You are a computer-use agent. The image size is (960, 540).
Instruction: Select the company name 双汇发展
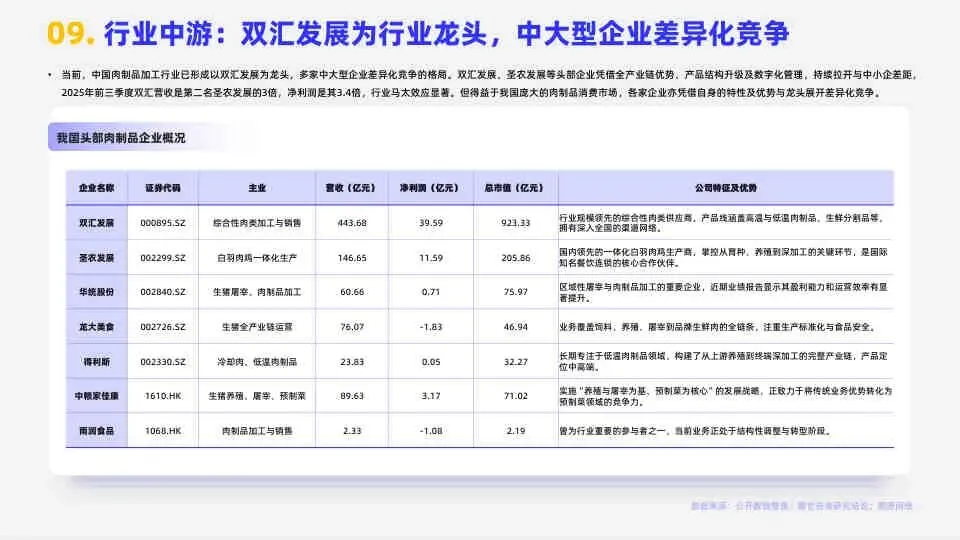pos(97,223)
